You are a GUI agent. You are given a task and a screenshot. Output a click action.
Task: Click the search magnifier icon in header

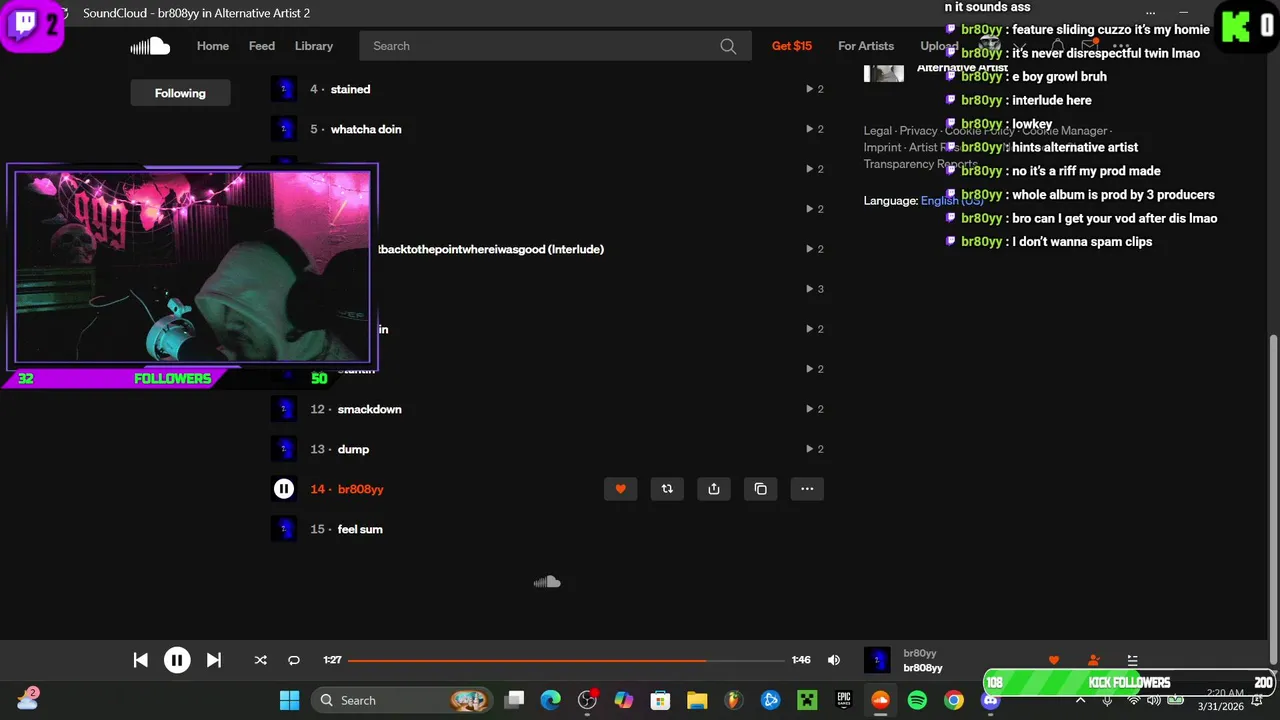tap(728, 46)
